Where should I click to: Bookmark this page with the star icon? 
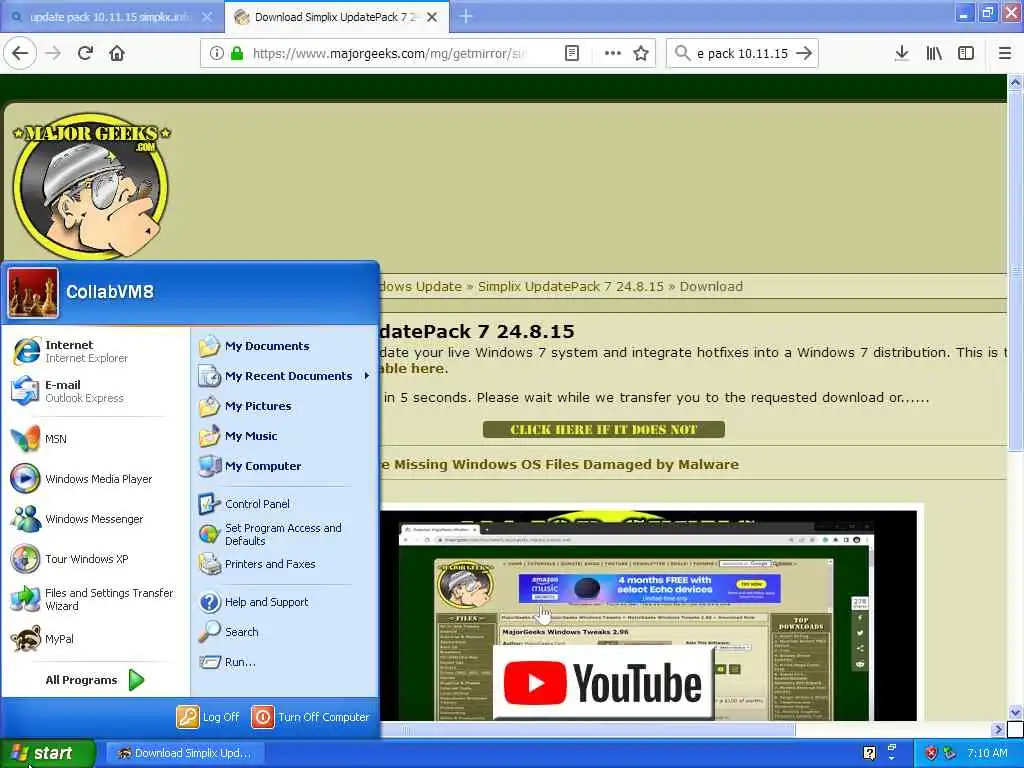click(641, 53)
